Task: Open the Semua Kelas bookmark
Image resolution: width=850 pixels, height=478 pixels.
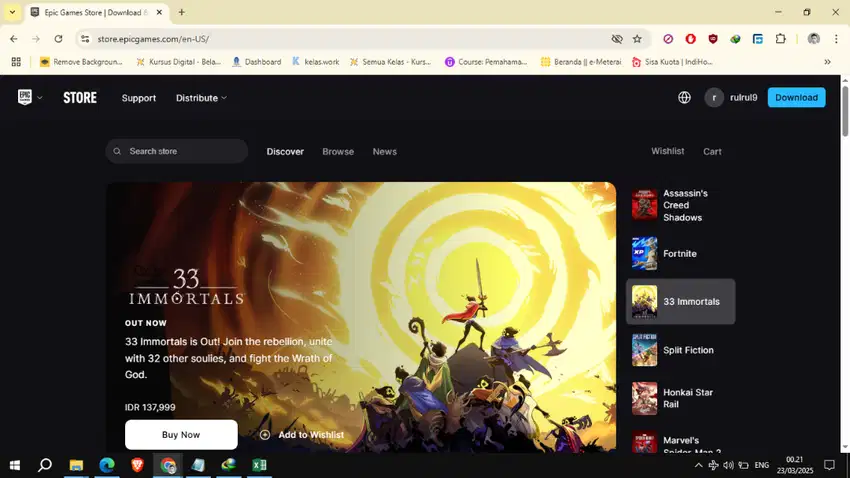Action: pos(390,62)
